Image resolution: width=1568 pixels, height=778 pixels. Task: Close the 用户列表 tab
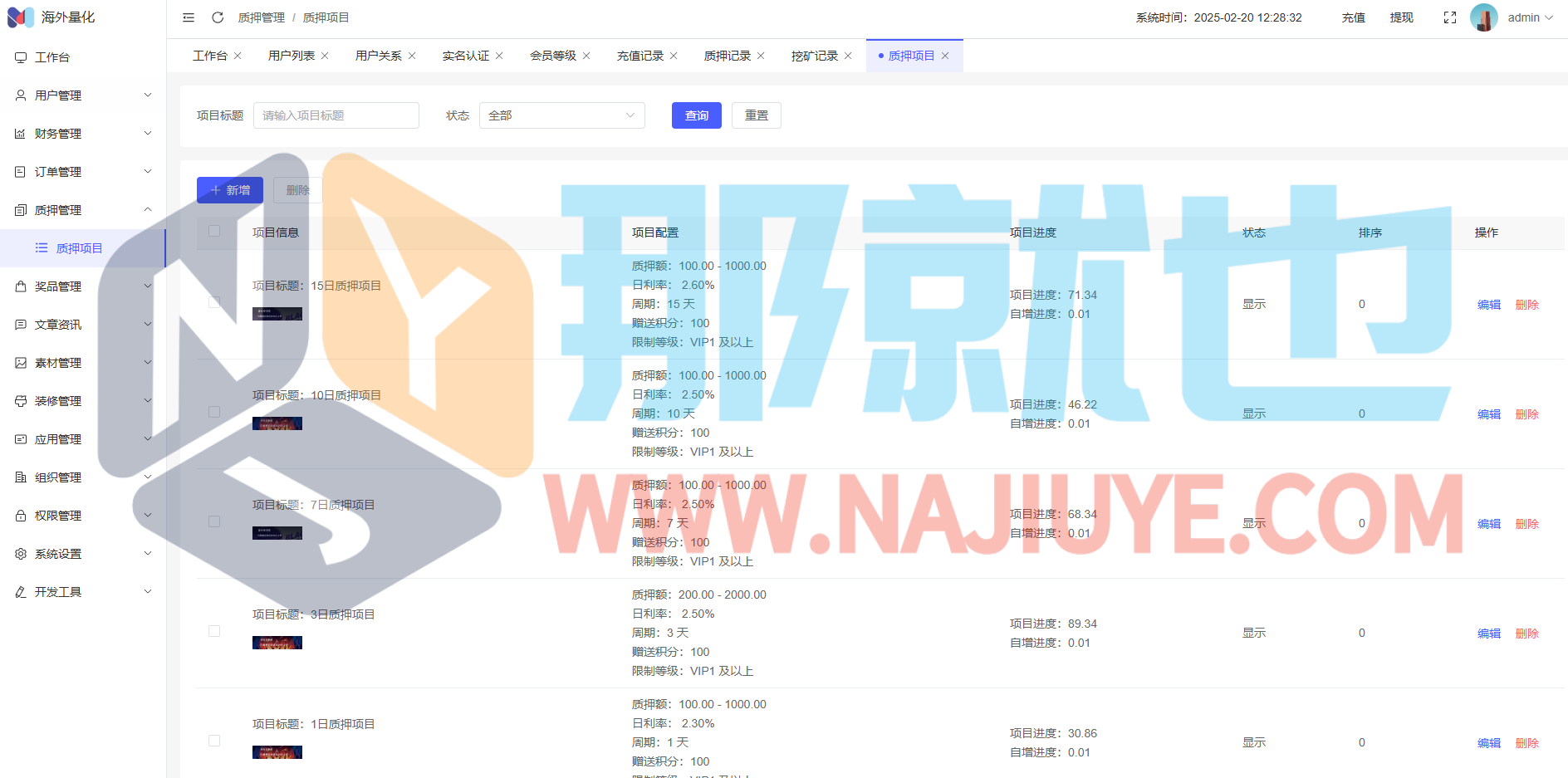coord(325,56)
